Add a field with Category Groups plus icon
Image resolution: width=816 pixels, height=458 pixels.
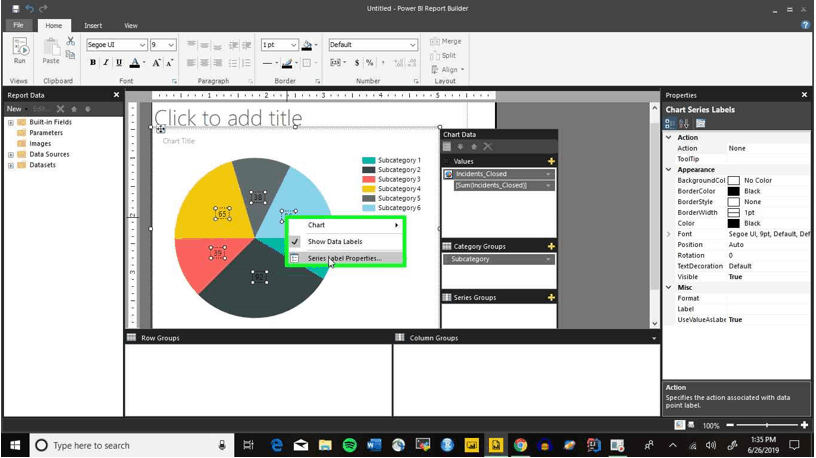pyautogui.click(x=551, y=246)
